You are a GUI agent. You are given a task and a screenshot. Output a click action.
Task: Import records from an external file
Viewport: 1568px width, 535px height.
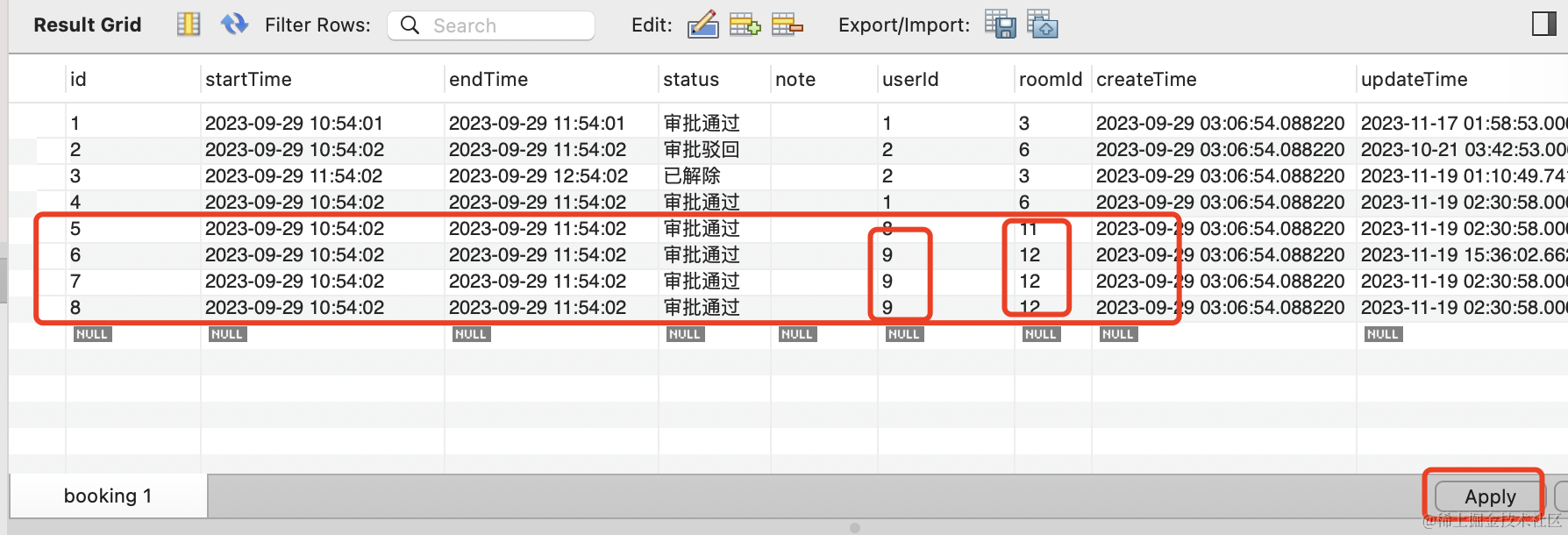[x=1042, y=25]
